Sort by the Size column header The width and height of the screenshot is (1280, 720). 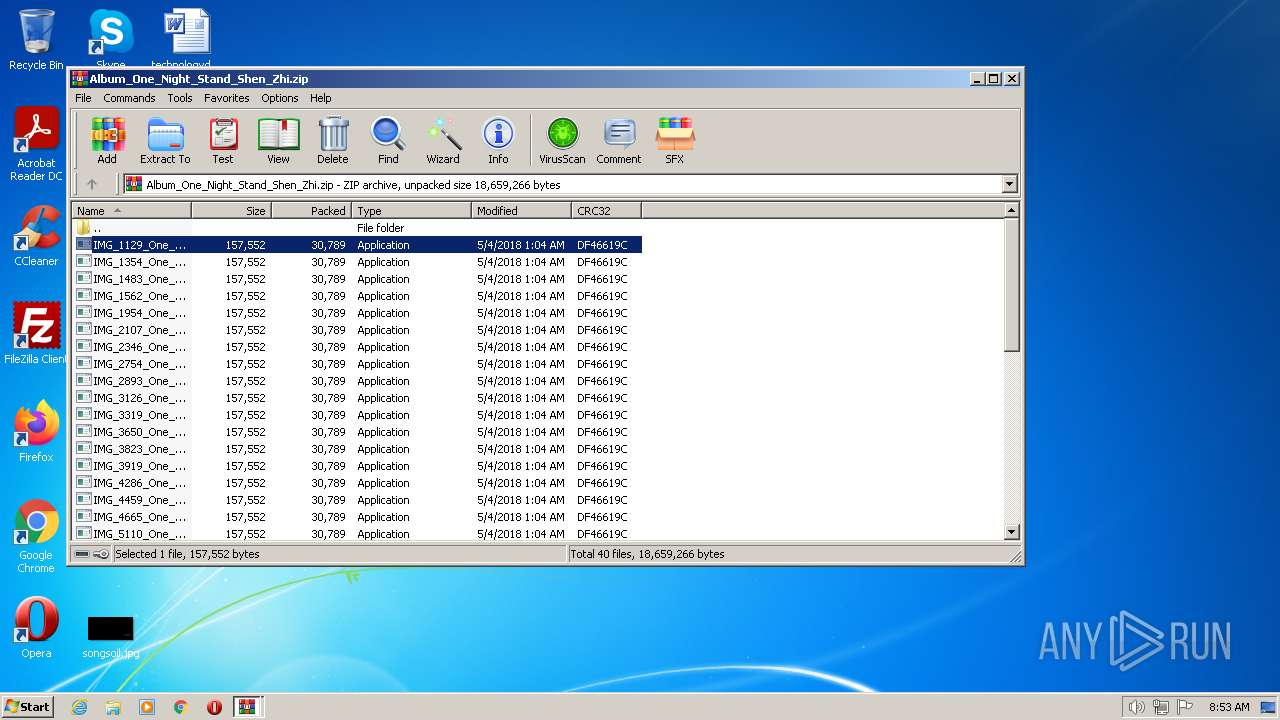coord(231,211)
